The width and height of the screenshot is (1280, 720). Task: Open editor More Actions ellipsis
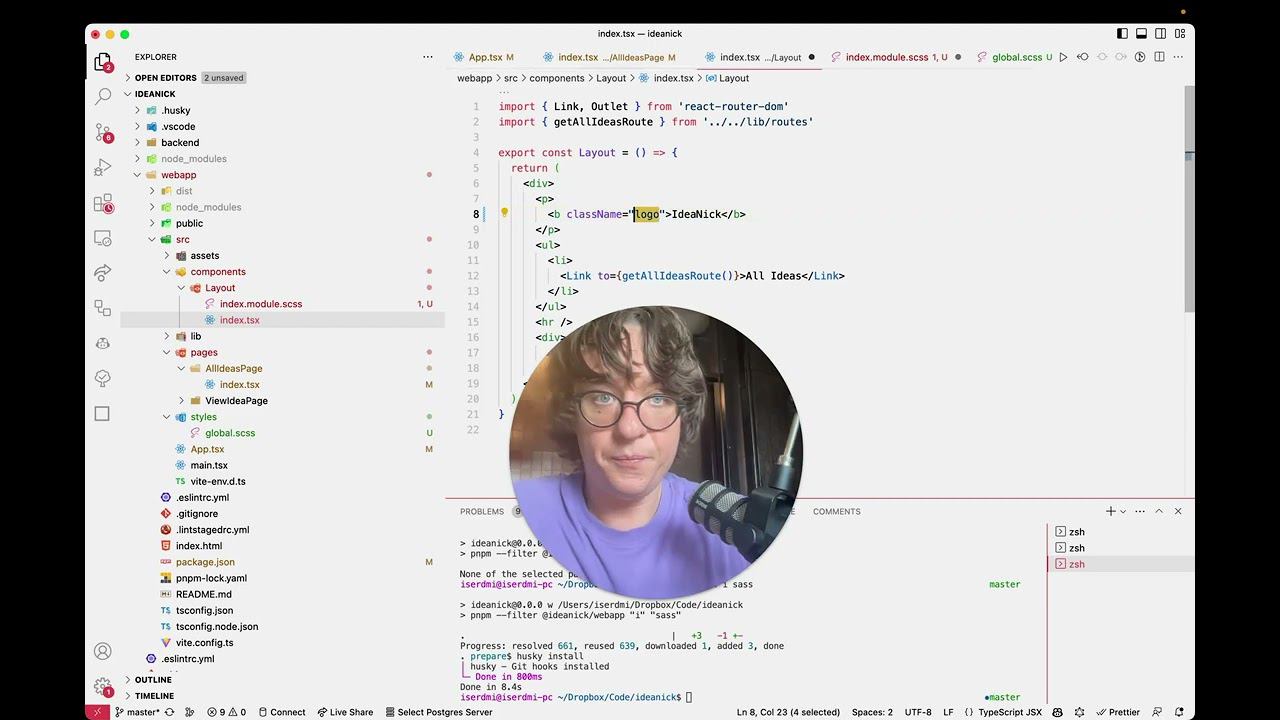click(1178, 57)
